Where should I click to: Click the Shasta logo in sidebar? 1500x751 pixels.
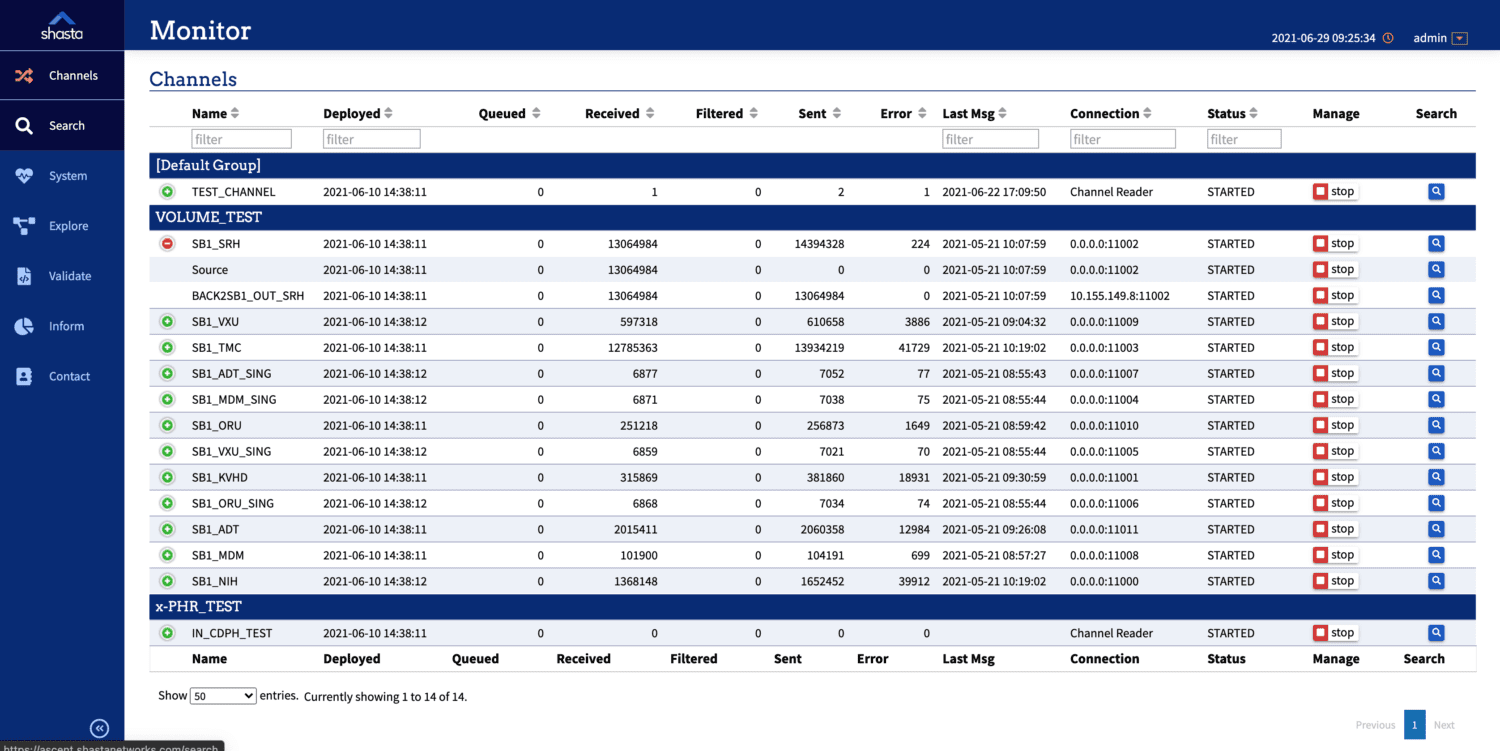[62, 25]
